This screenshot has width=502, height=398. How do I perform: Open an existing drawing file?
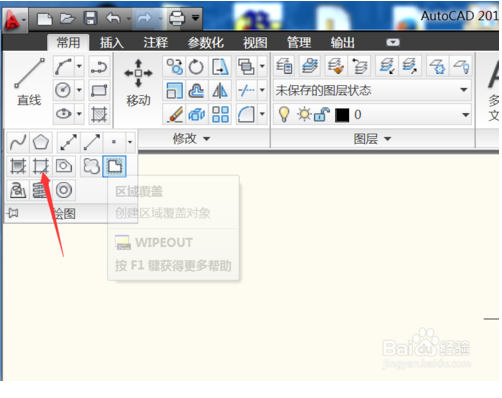click(x=67, y=18)
